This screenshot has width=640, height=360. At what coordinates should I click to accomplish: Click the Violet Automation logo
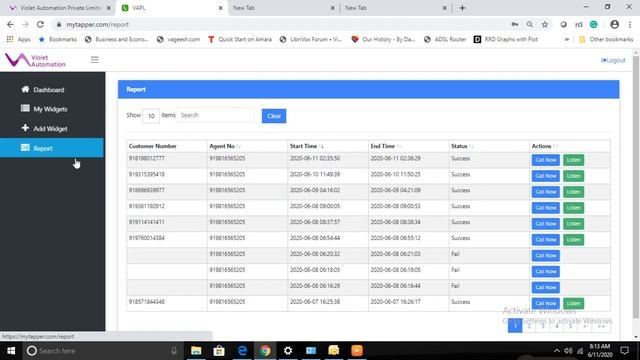coord(35,60)
